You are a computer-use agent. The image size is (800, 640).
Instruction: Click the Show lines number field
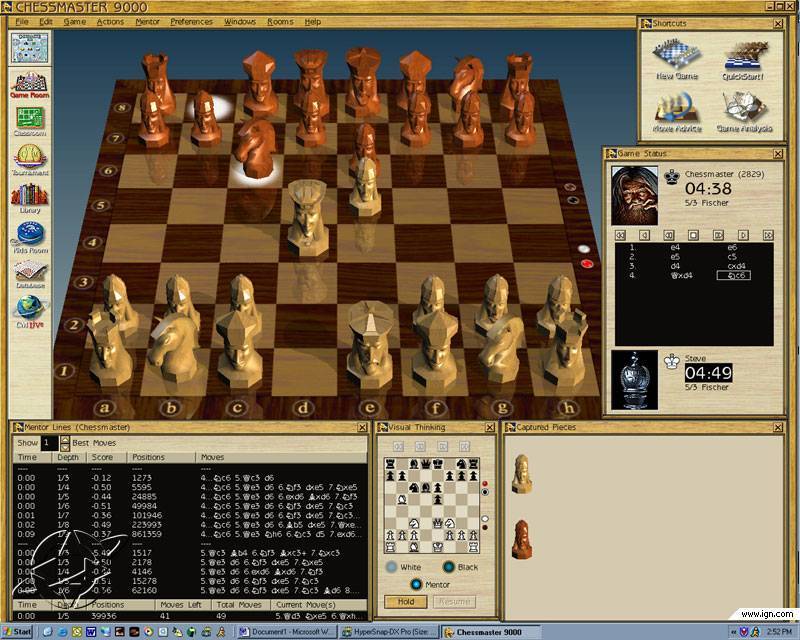[49, 443]
